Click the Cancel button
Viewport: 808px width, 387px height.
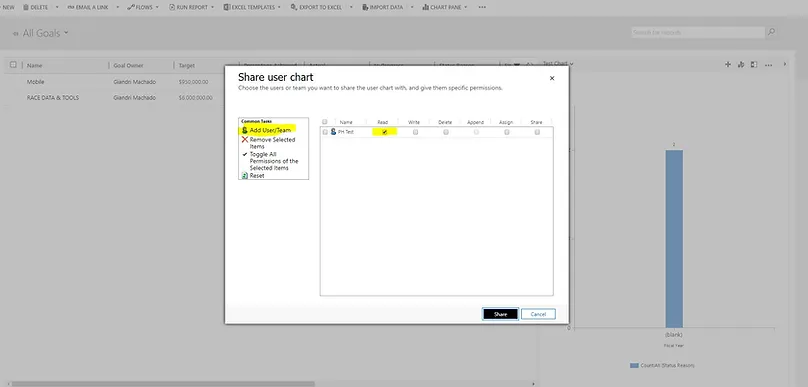pos(538,314)
